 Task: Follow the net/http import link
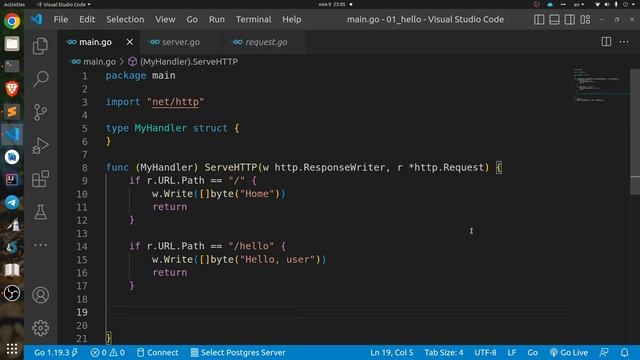176,102
